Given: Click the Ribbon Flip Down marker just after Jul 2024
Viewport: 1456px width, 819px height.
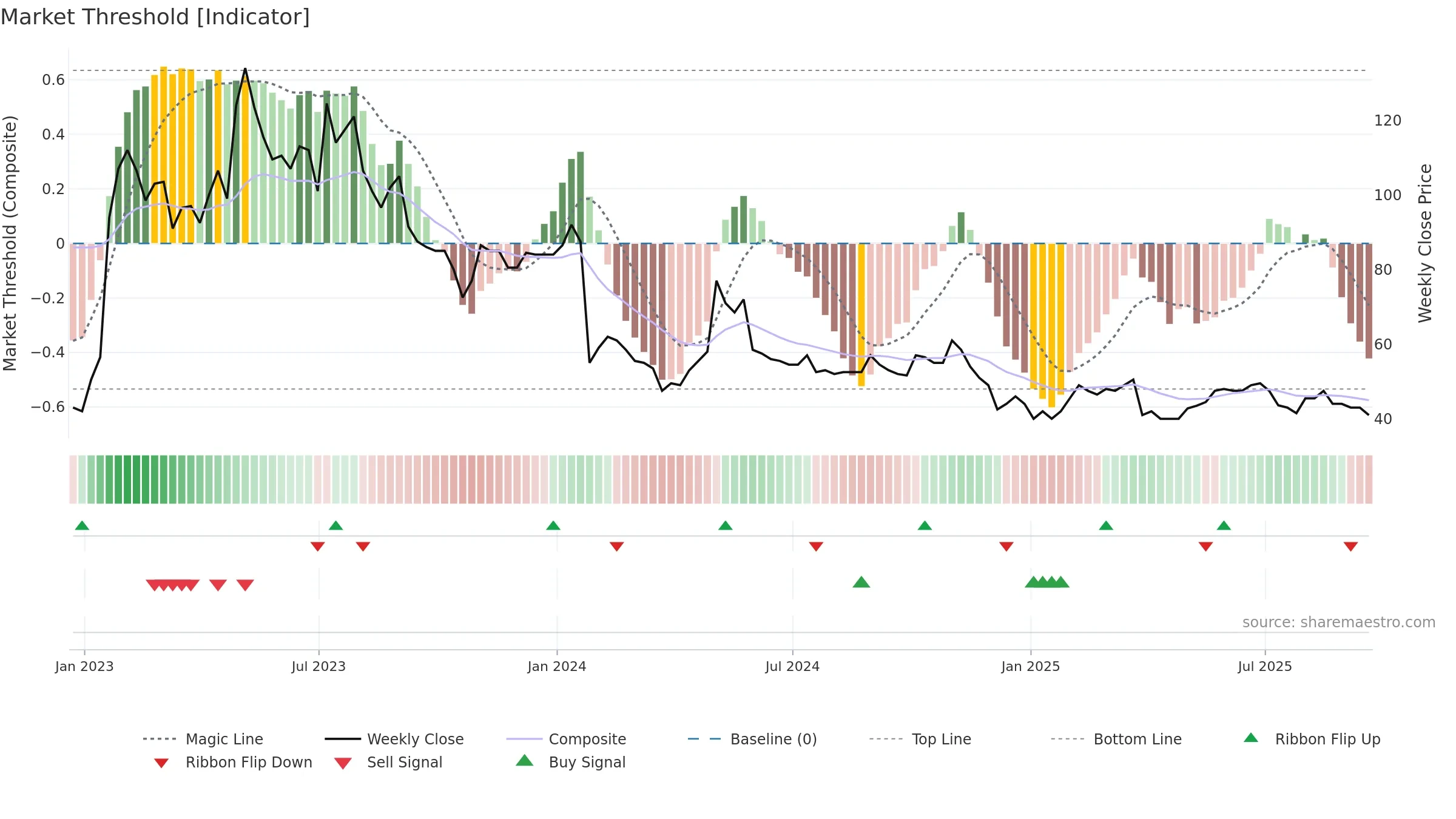Looking at the screenshot, I should 816,546.
